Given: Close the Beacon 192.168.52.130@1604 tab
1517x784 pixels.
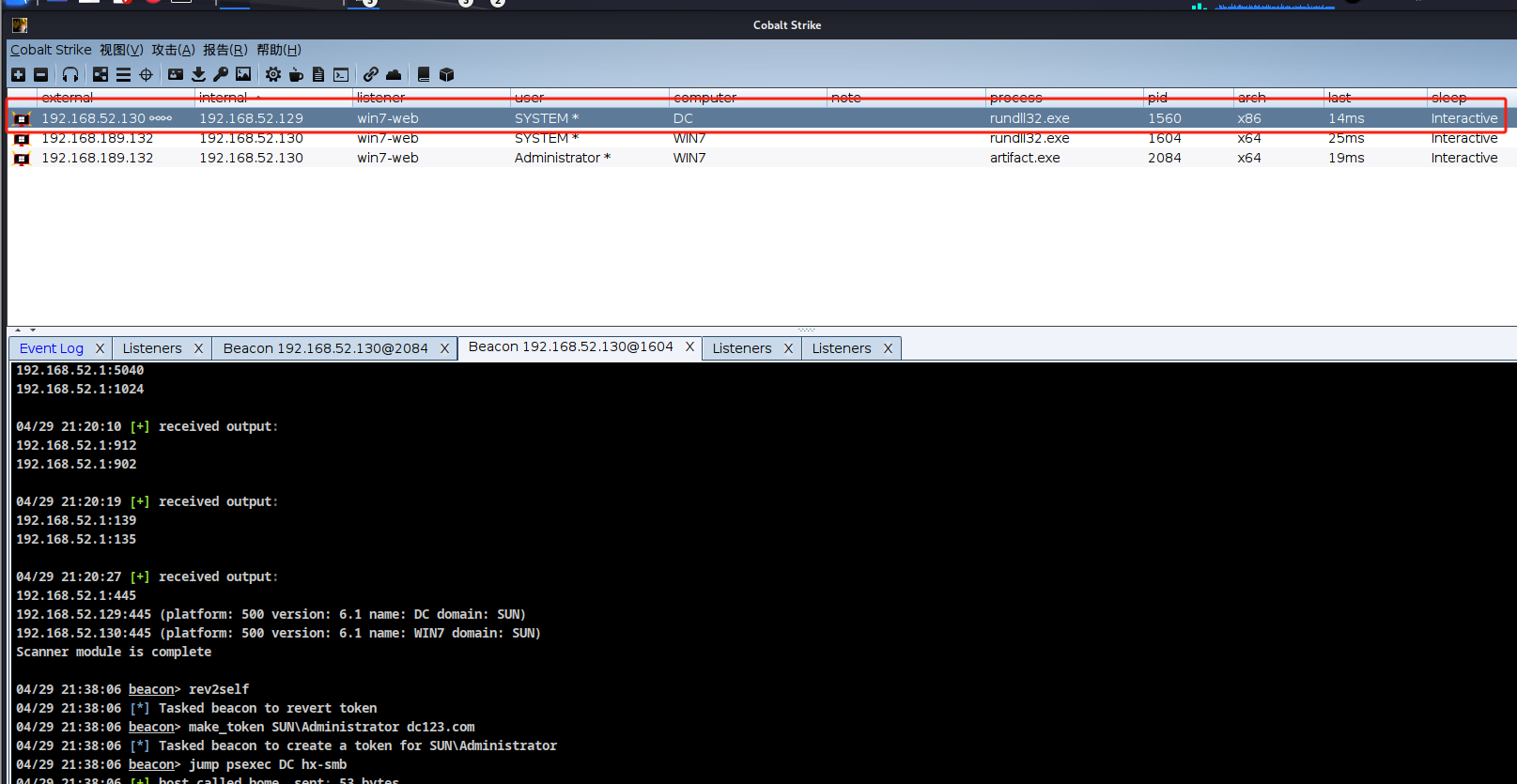Looking at the screenshot, I should pyautogui.click(x=689, y=346).
